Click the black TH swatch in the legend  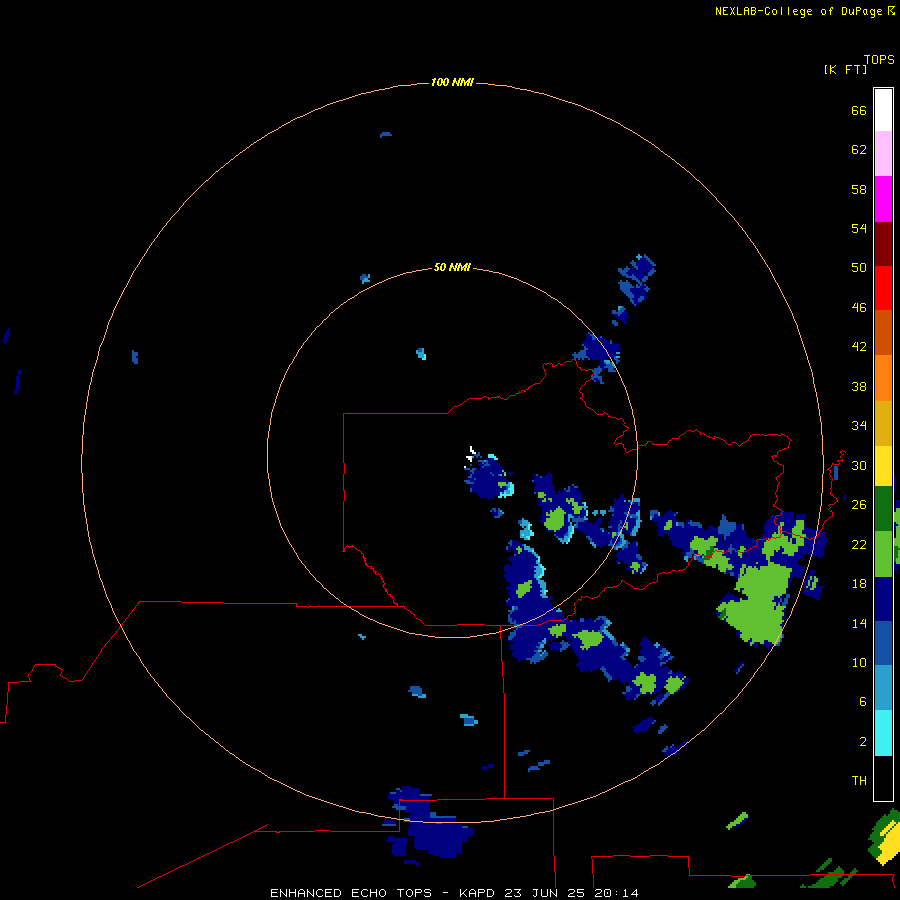pos(883,778)
